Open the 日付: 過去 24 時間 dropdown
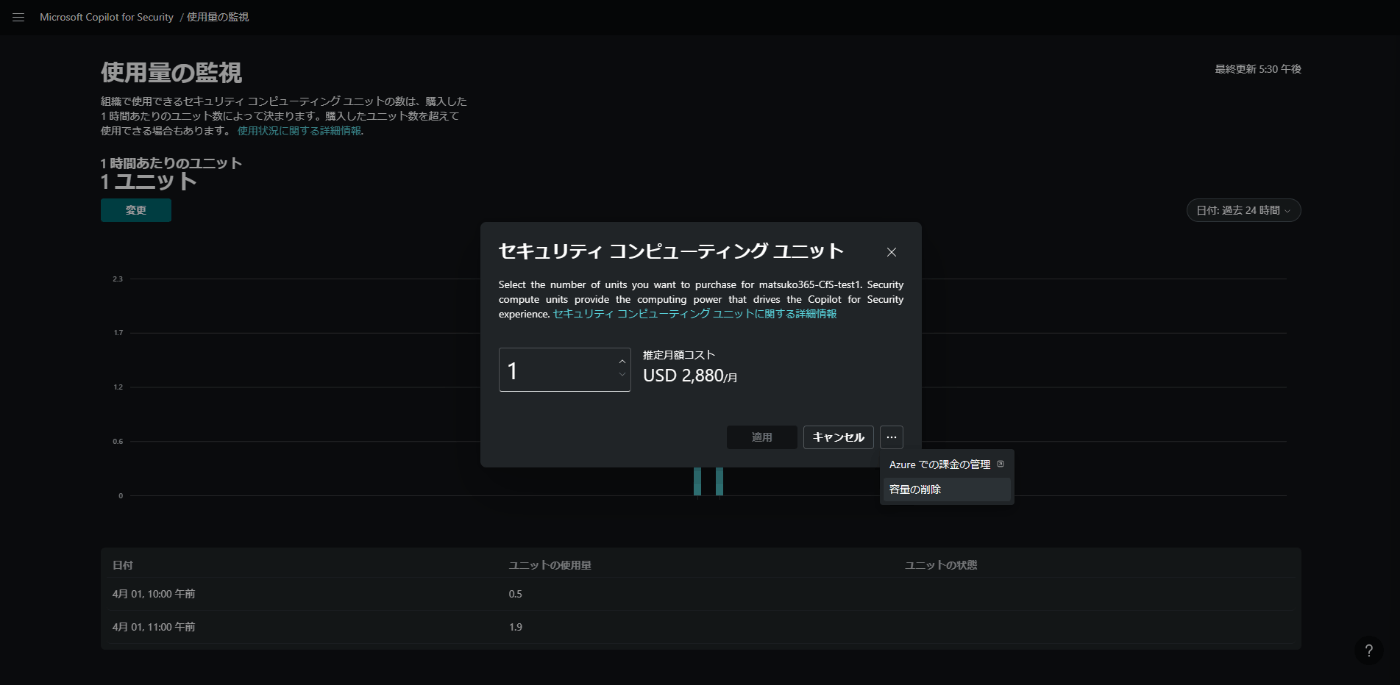This screenshot has width=1400, height=685. point(1243,210)
